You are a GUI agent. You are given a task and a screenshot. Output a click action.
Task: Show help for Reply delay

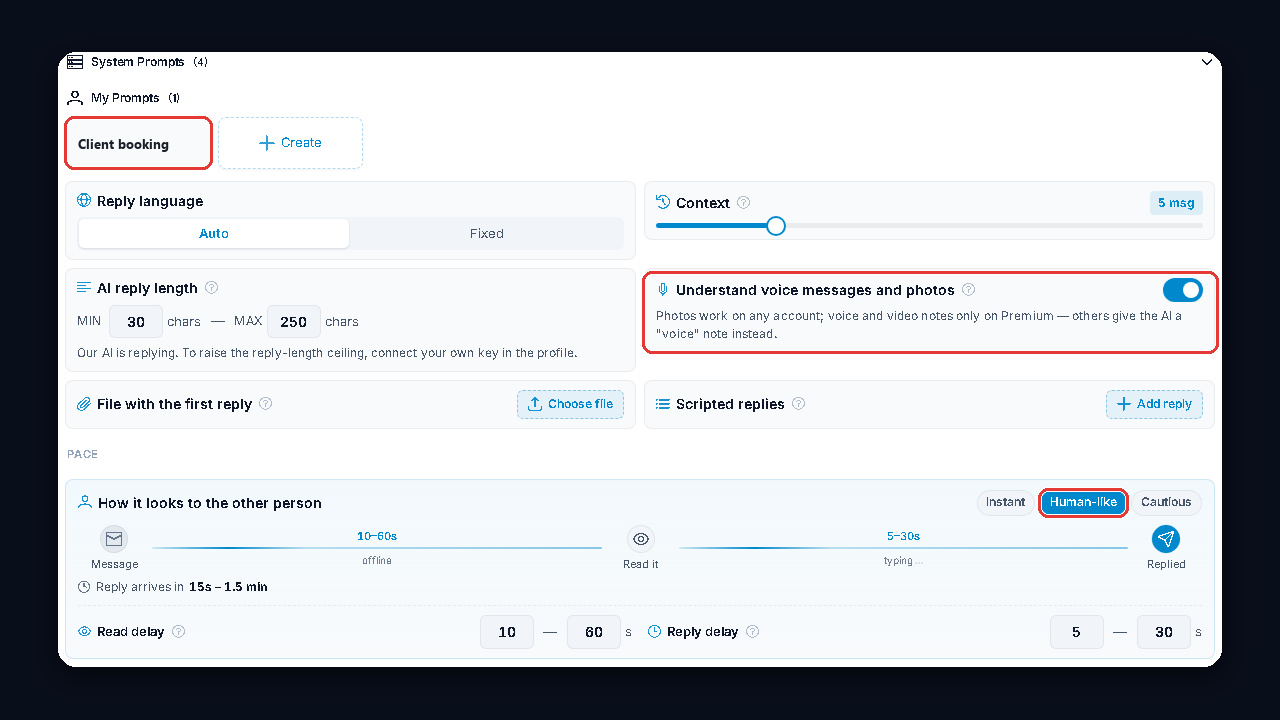(x=752, y=632)
